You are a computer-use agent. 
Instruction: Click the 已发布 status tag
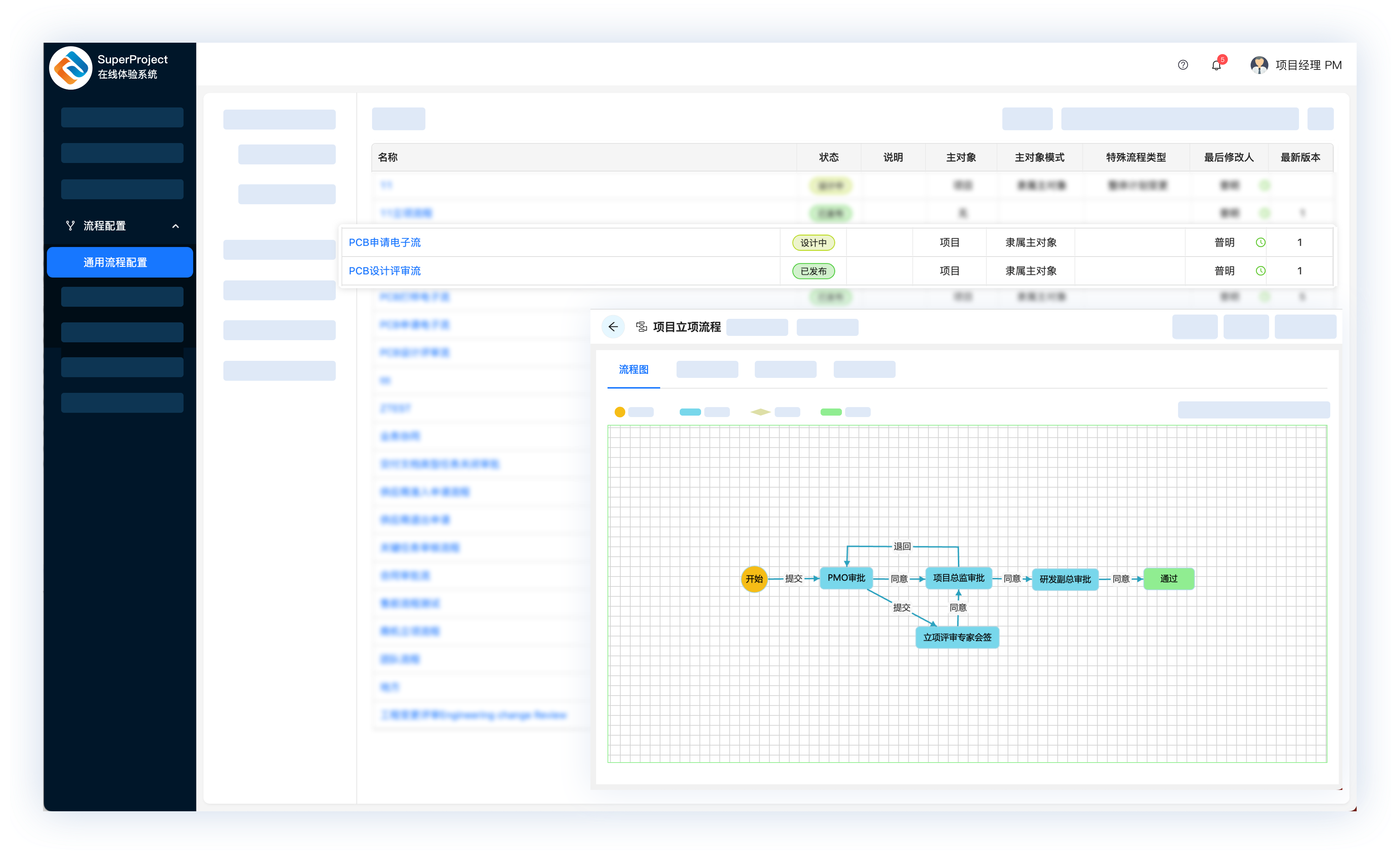tap(813, 271)
